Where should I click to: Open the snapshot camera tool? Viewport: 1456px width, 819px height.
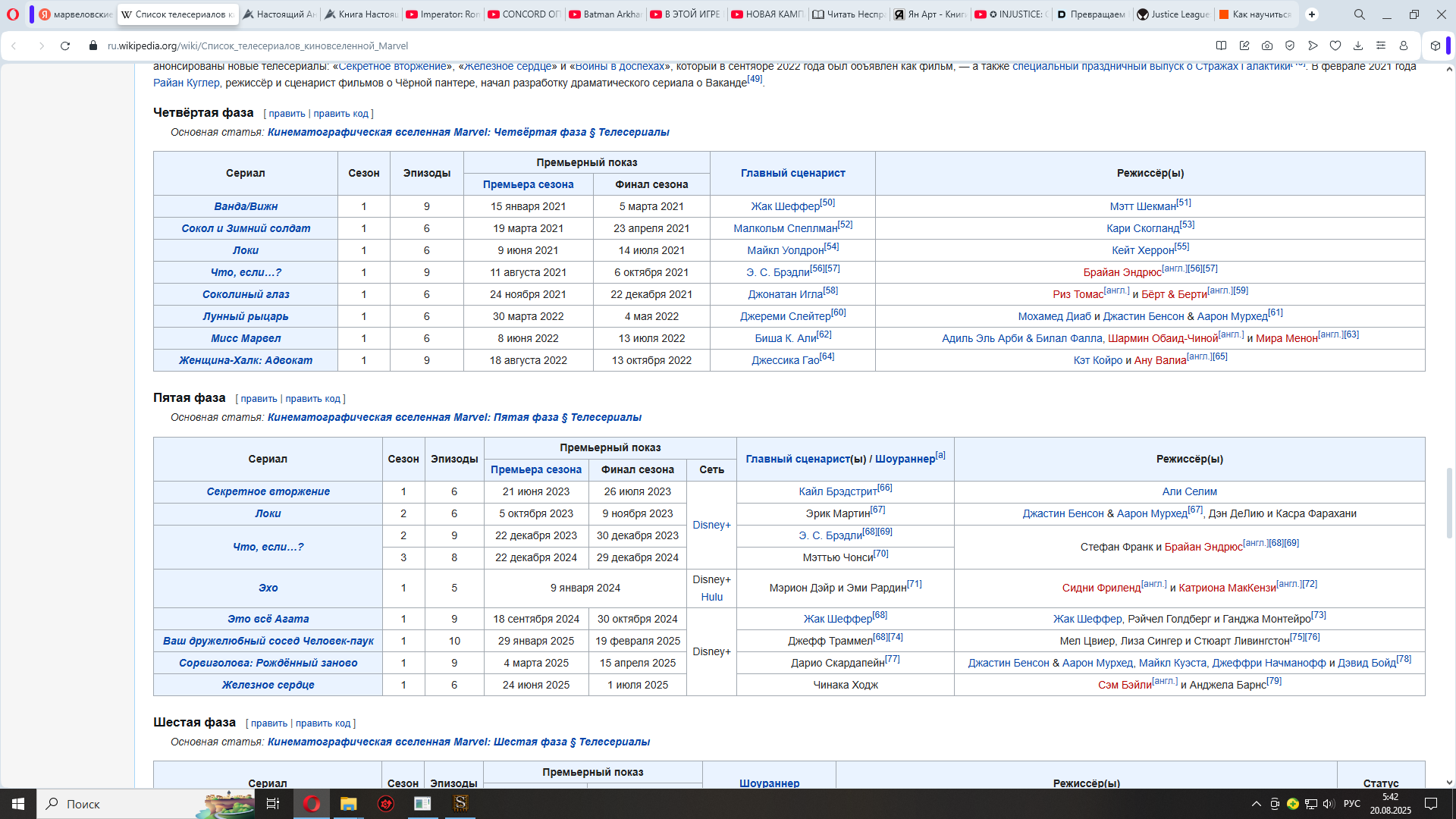pyautogui.click(x=1267, y=45)
